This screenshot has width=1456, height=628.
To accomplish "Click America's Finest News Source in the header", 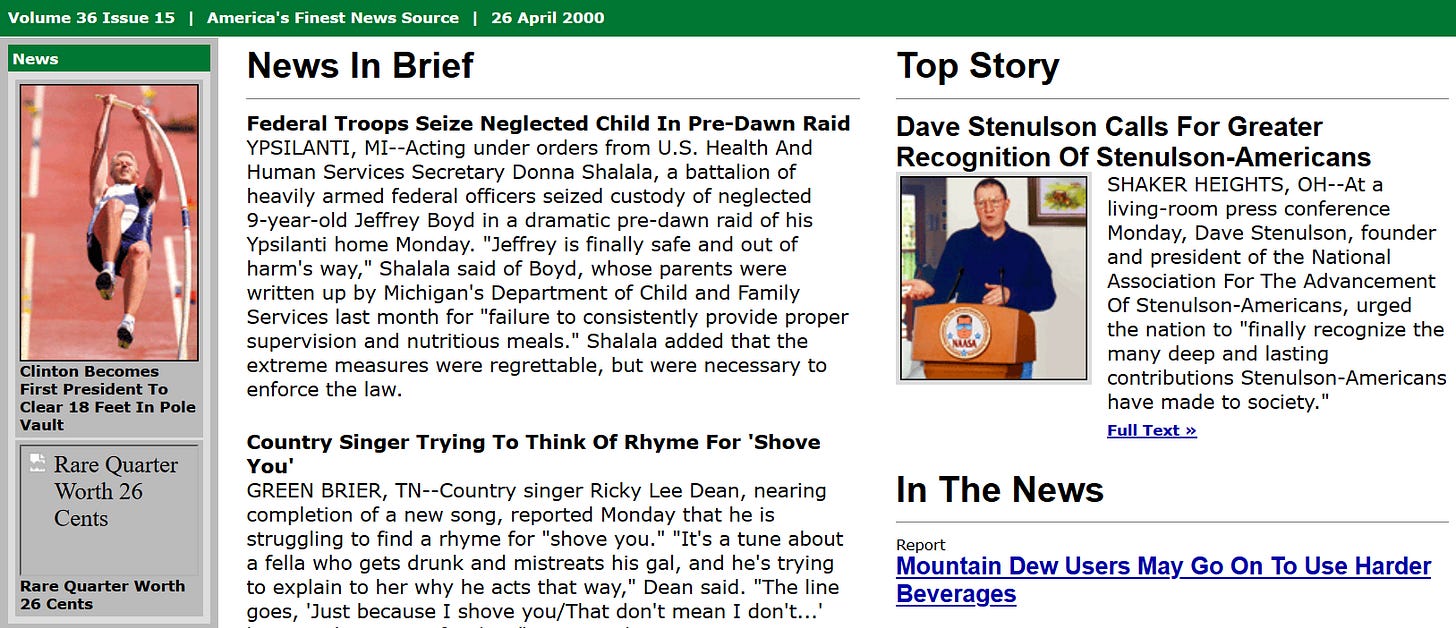I will point(333,18).
